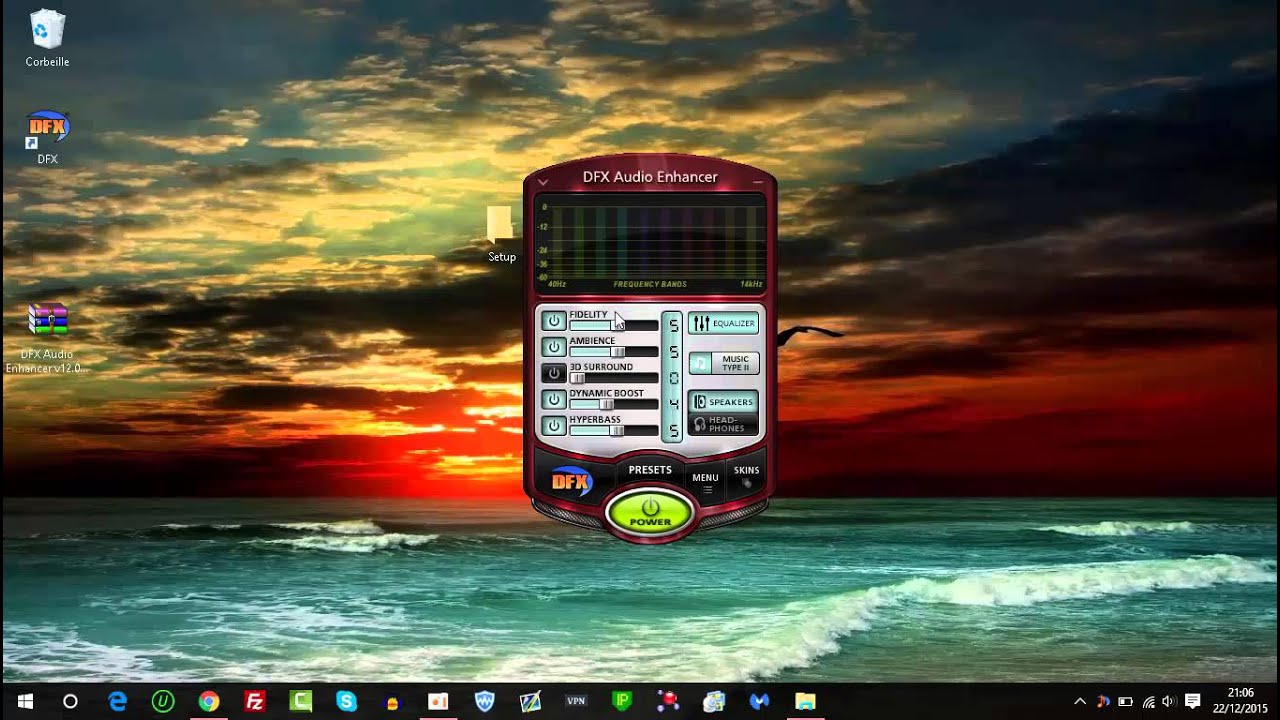Open Camtasia from the taskbar

(x=301, y=702)
